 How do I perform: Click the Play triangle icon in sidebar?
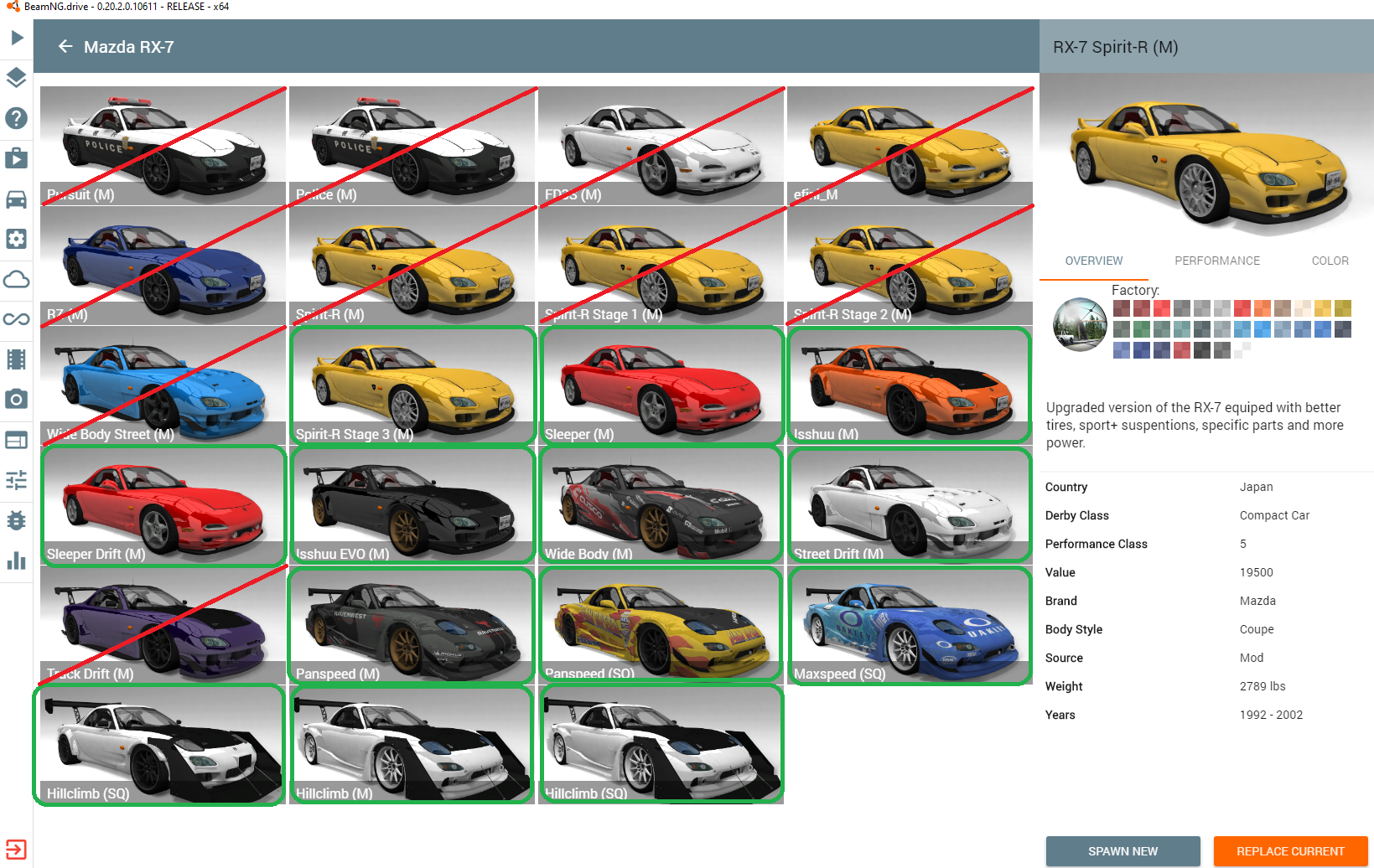coord(17,38)
